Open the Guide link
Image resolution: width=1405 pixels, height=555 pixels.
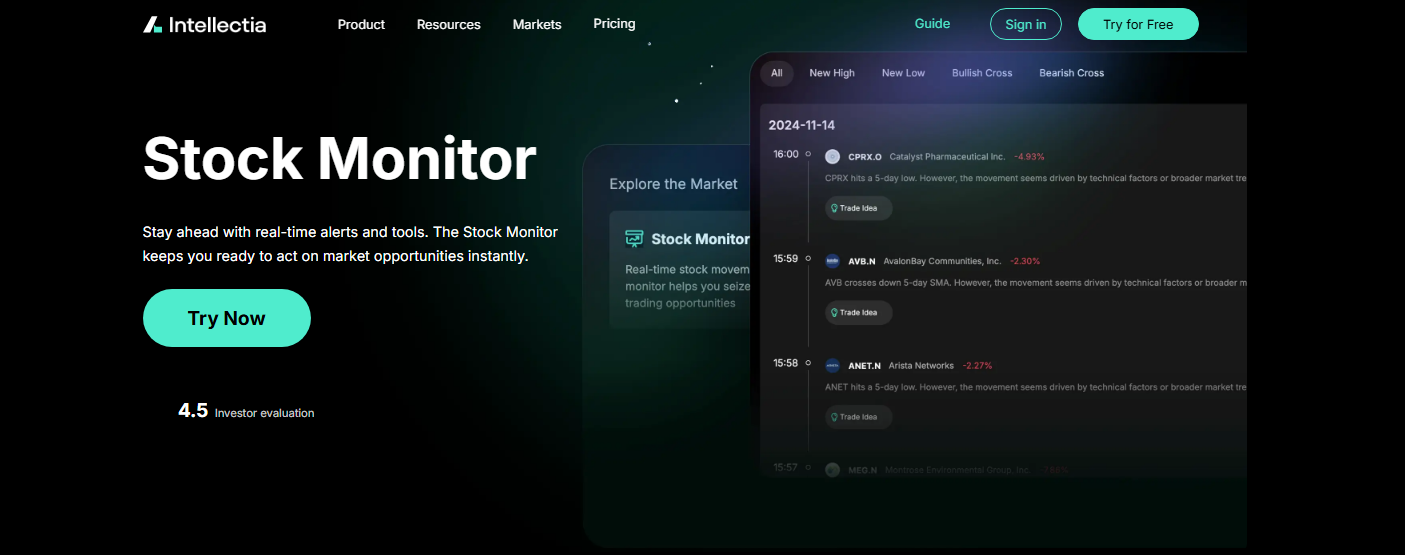pos(932,23)
